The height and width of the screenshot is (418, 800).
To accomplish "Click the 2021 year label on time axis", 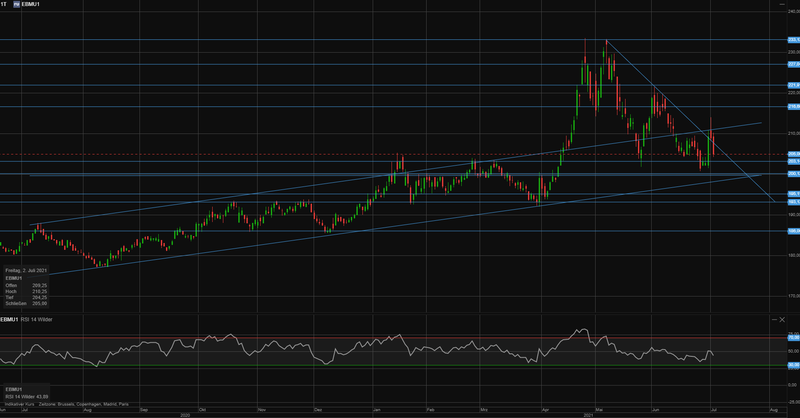I will [x=588, y=414].
